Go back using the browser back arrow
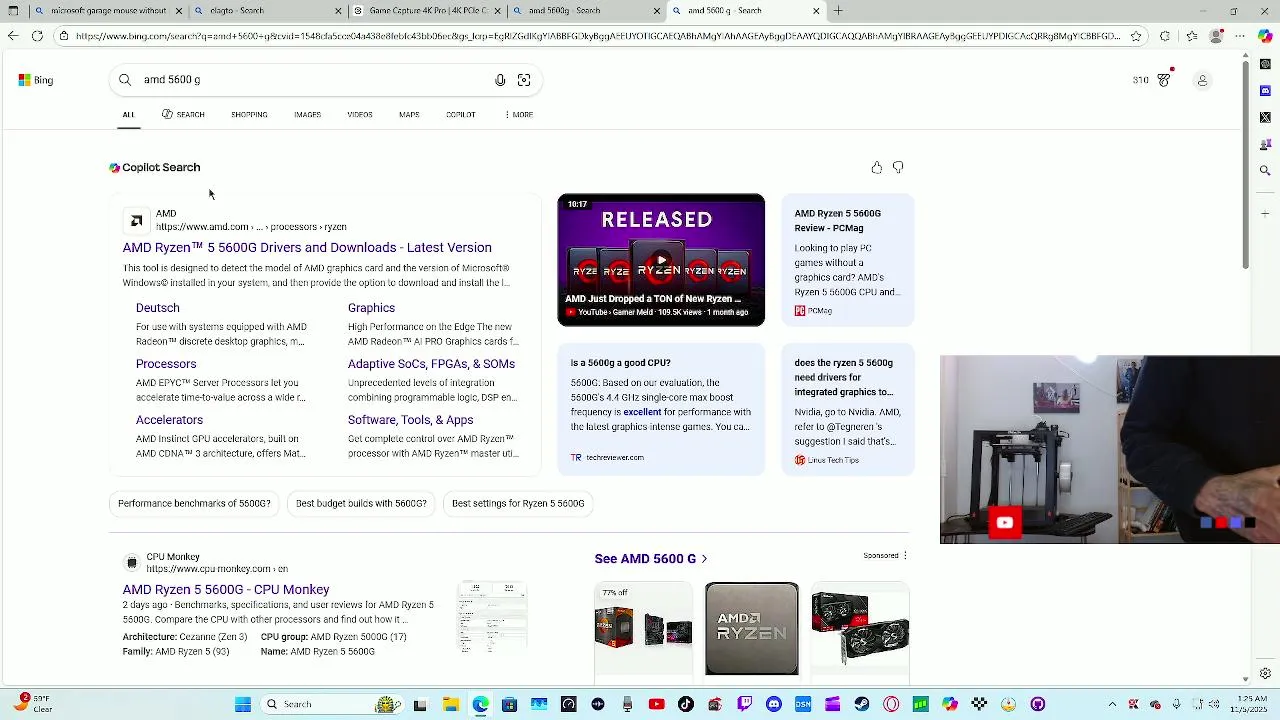 [x=12, y=36]
